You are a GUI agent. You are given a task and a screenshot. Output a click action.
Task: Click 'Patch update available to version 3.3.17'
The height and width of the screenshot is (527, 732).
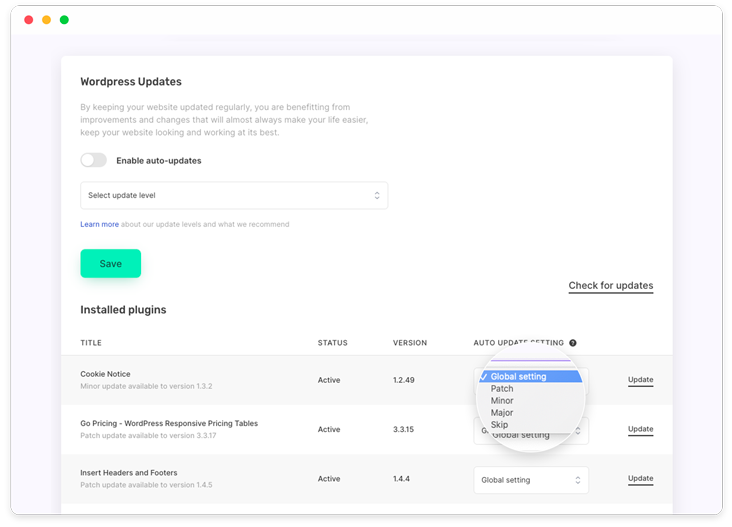coord(148,436)
